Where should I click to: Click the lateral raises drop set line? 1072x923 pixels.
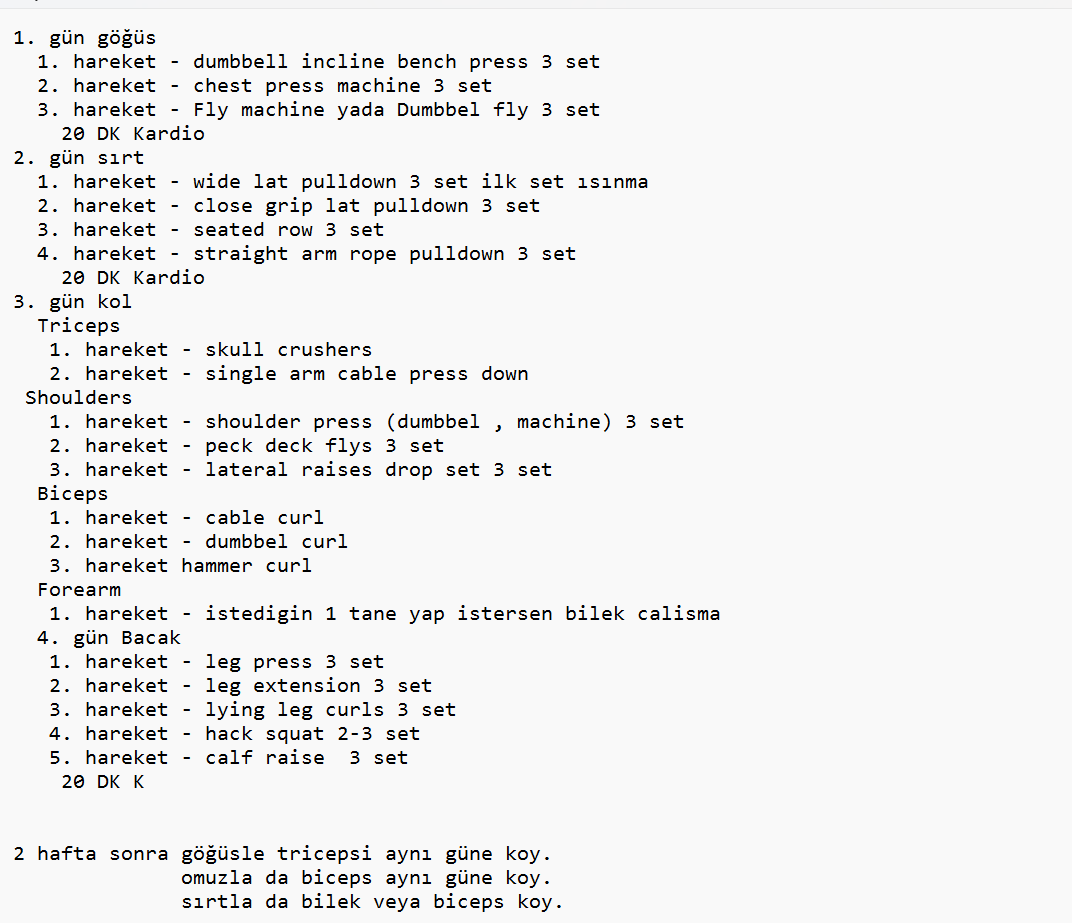point(301,470)
